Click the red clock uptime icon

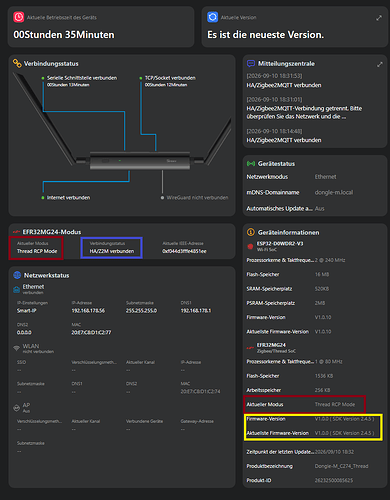18,17
